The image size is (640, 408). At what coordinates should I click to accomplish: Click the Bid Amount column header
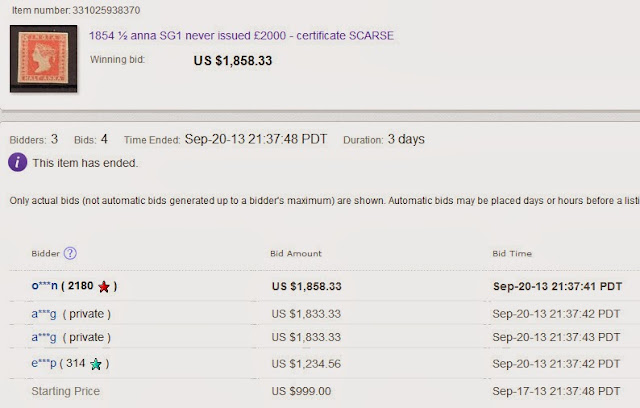296,254
